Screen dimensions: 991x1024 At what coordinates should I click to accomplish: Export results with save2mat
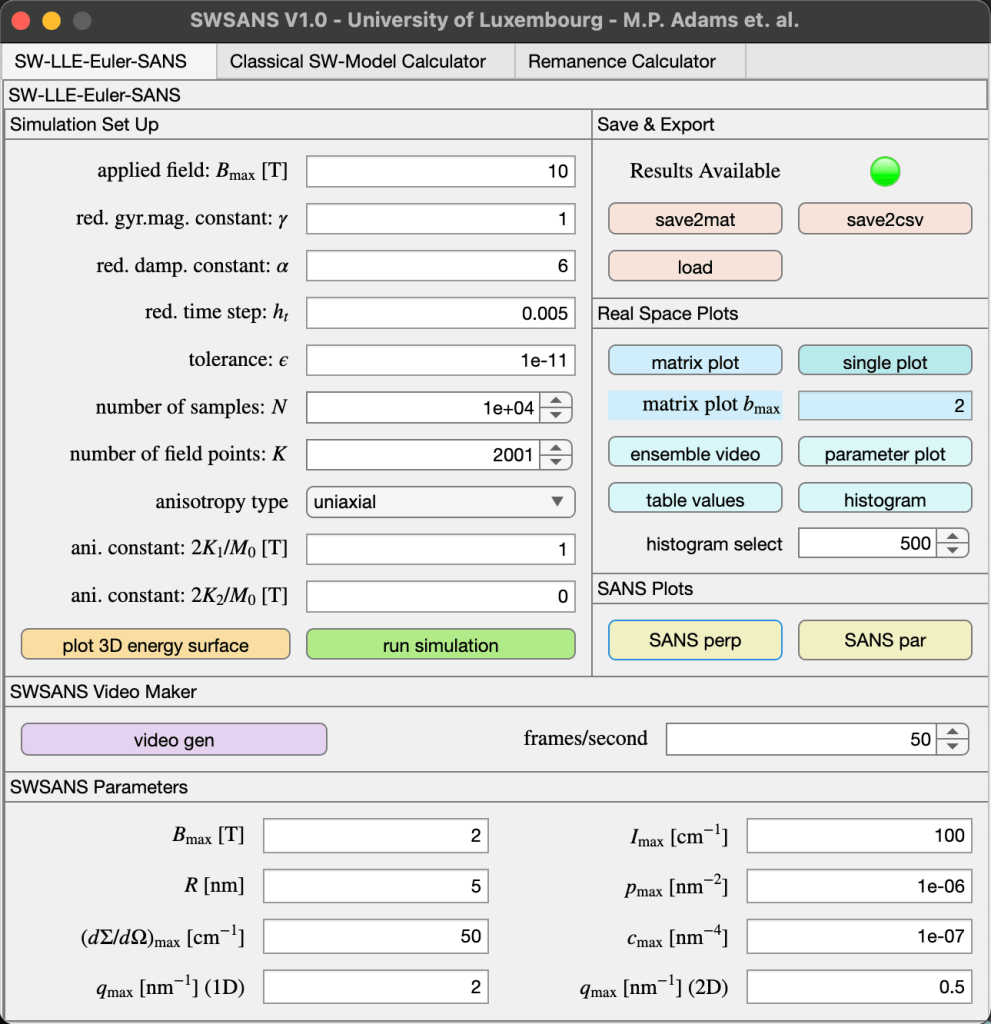pyautogui.click(x=695, y=219)
